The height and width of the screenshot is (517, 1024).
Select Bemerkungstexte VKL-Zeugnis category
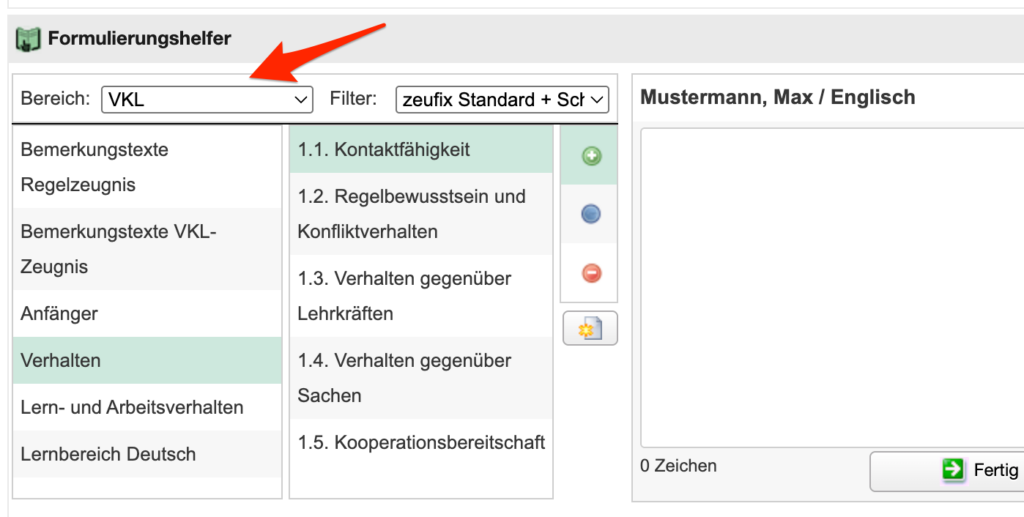pyautogui.click(x=147, y=249)
